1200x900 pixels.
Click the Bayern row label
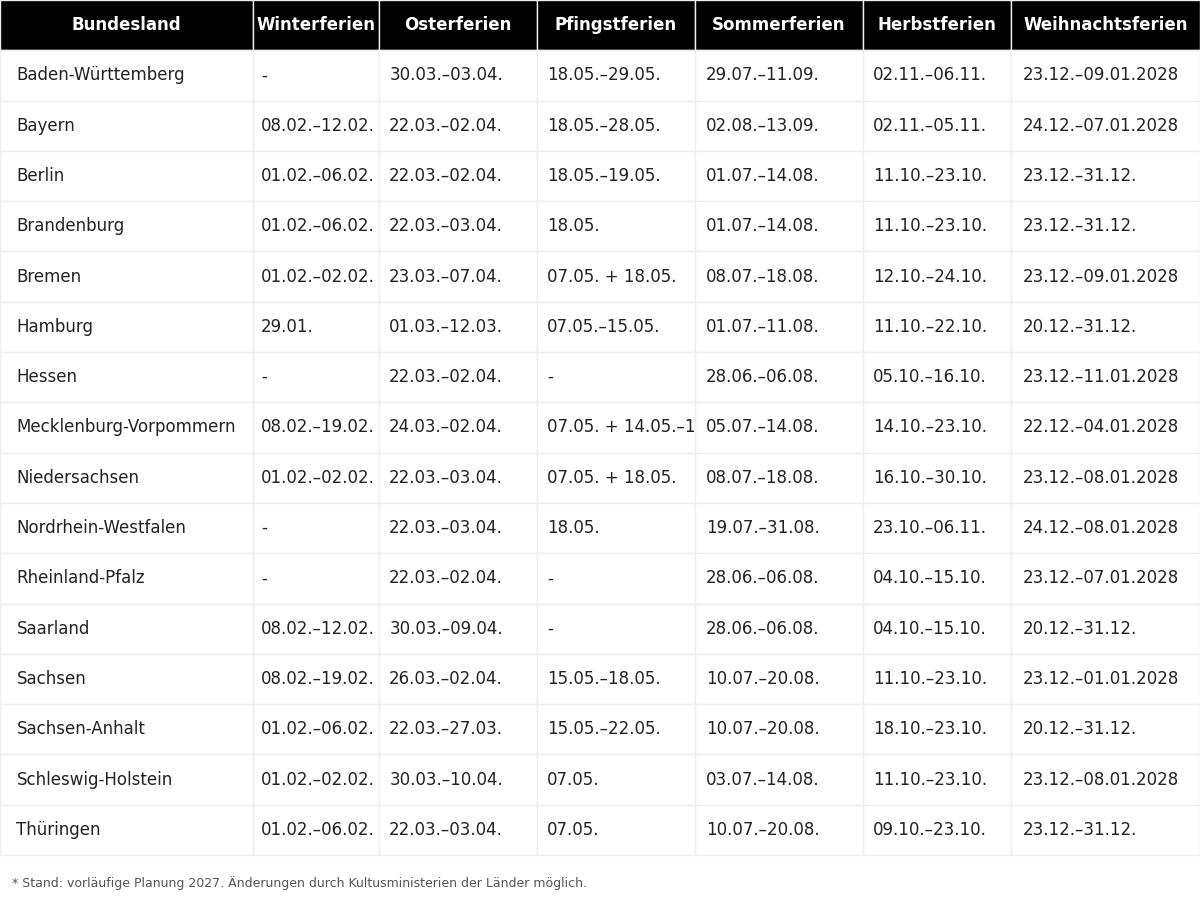pos(46,126)
